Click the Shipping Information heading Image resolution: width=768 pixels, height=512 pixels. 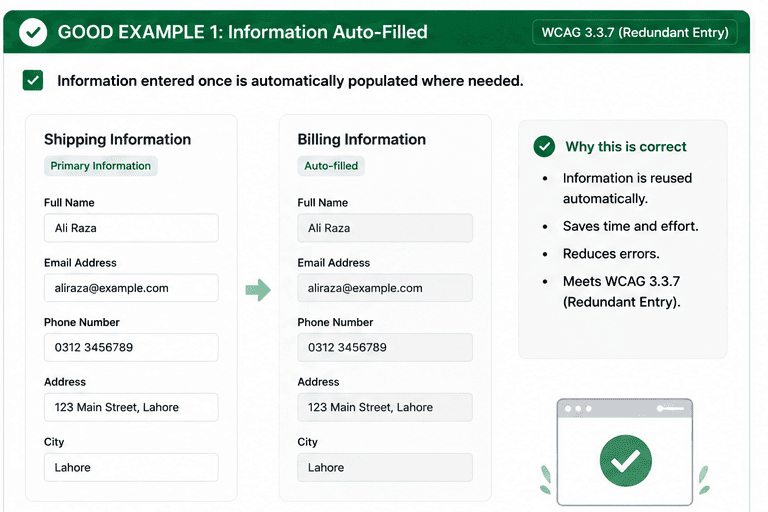click(118, 139)
